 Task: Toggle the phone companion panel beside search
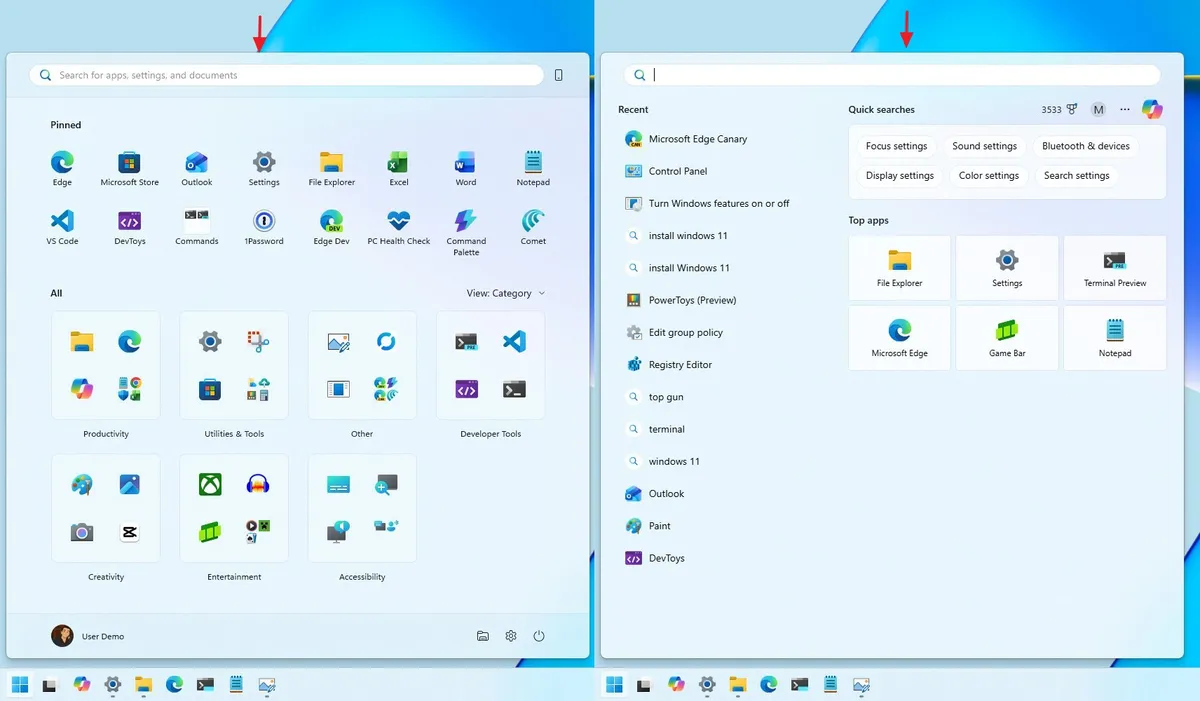coord(558,75)
